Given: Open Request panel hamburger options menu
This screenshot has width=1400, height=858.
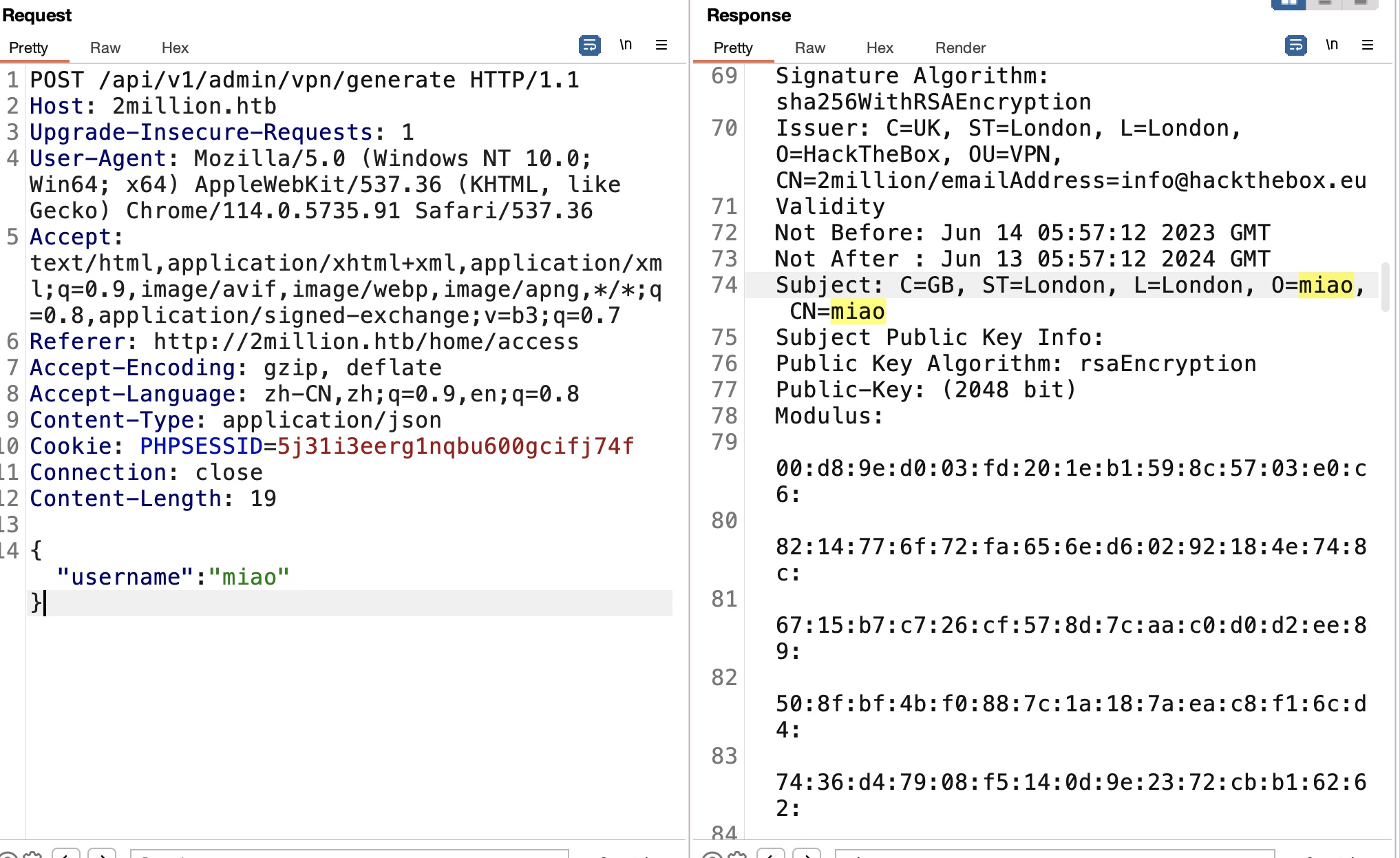Looking at the screenshot, I should tap(661, 45).
